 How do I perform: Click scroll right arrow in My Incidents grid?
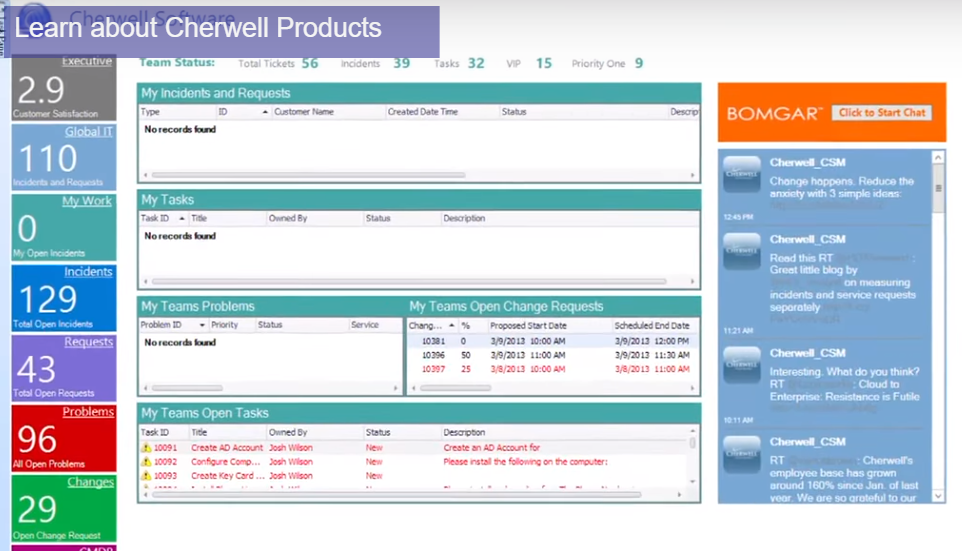pos(693,175)
